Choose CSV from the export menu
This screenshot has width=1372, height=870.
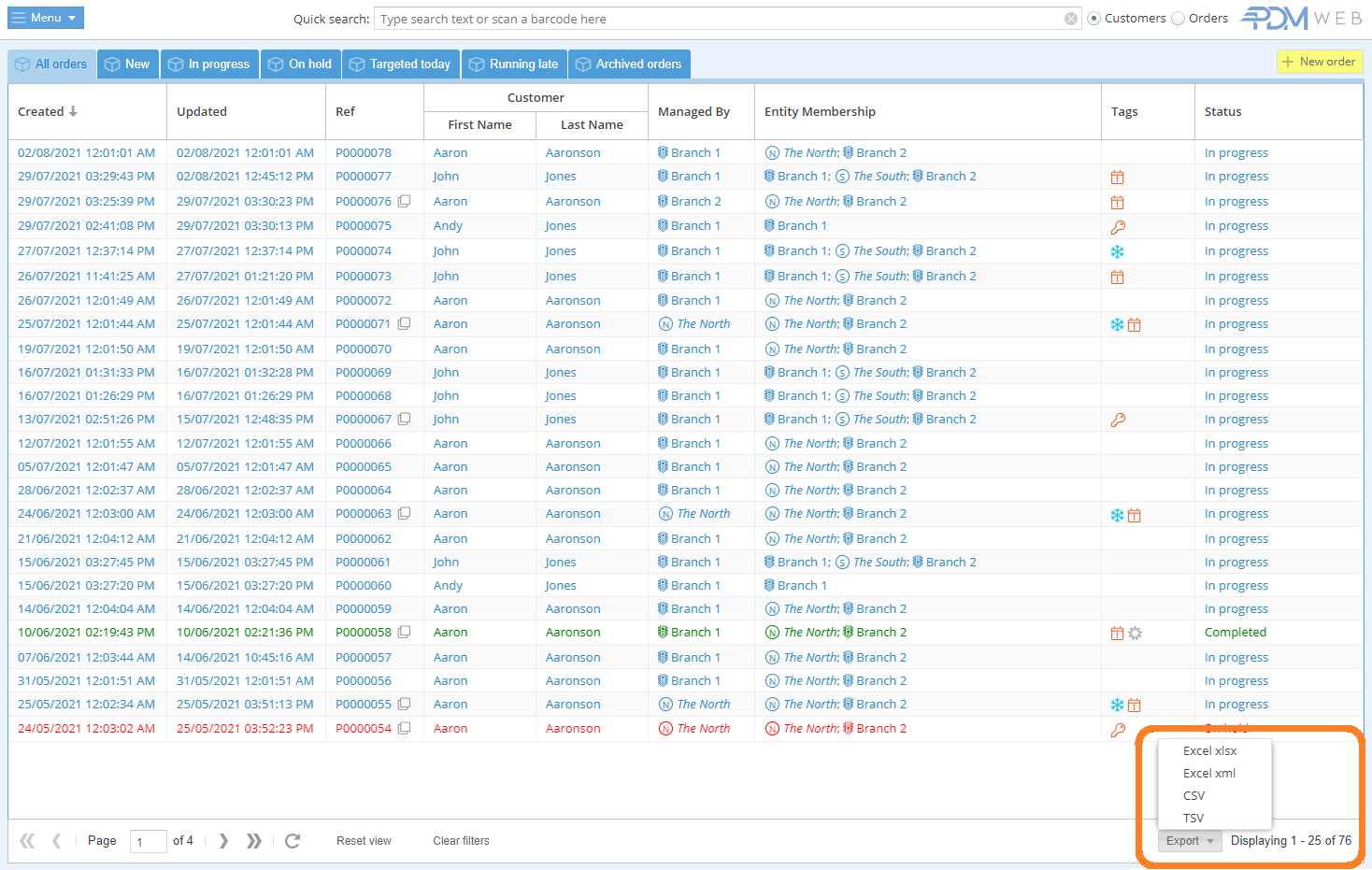pos(1193,795)
